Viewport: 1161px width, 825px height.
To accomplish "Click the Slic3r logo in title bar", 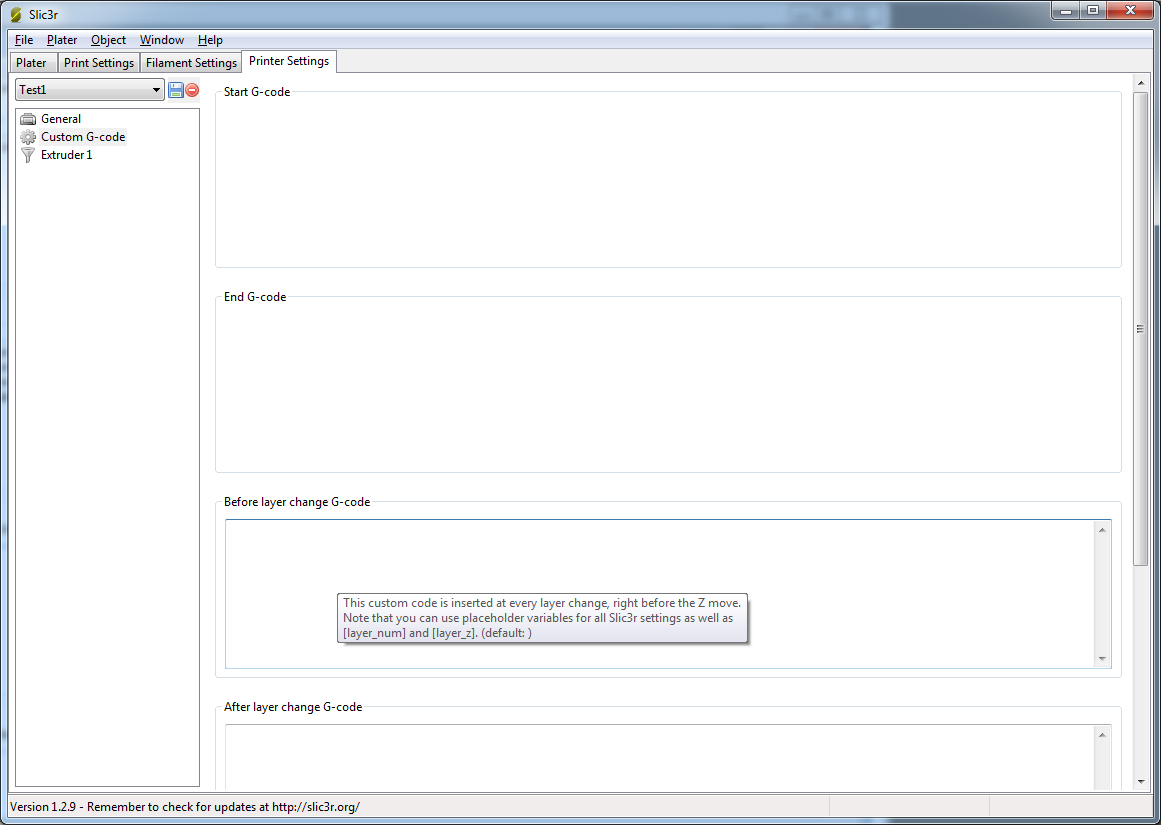I will (15, 12).
